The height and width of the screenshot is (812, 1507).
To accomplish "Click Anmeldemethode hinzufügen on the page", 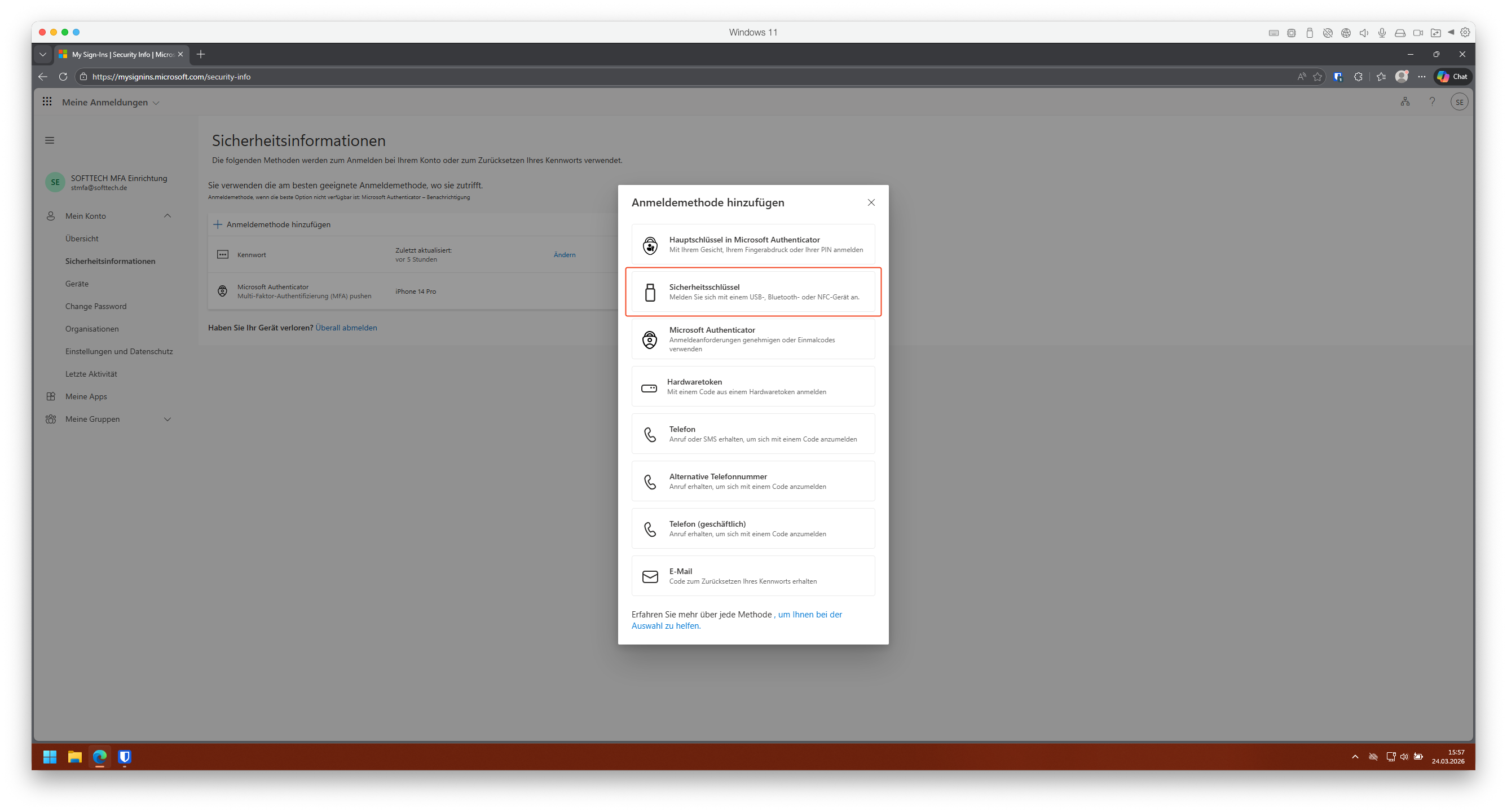I will click(x=272, y=224).
